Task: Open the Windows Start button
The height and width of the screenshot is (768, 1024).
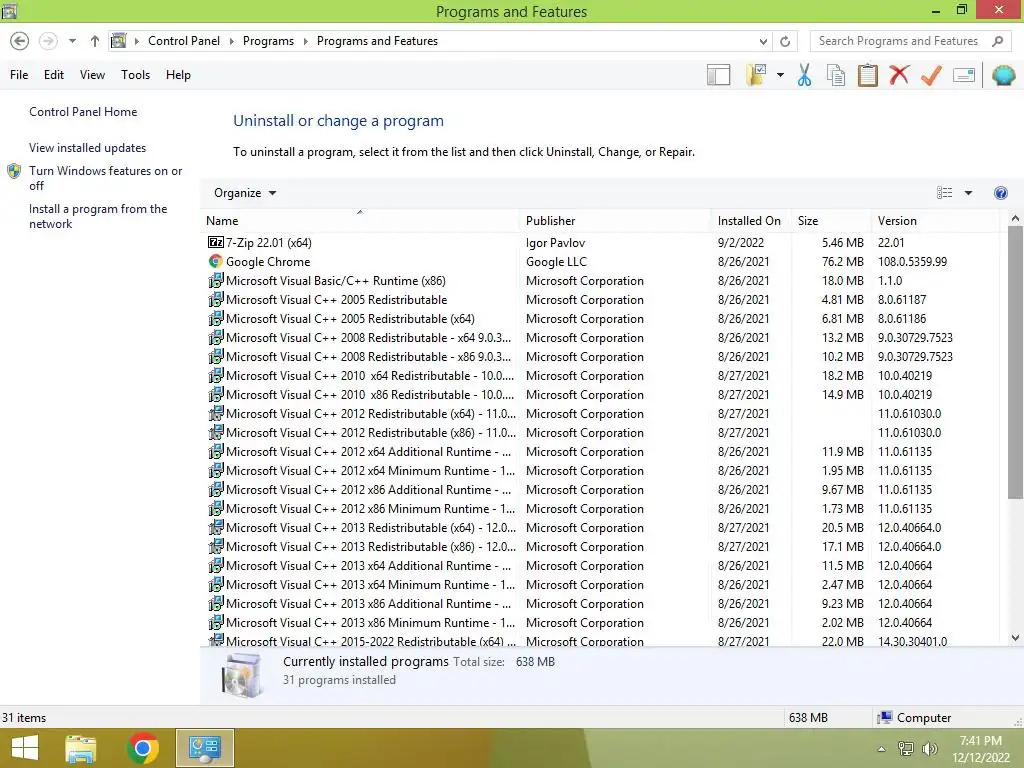Action: click(x=25, y=748)
